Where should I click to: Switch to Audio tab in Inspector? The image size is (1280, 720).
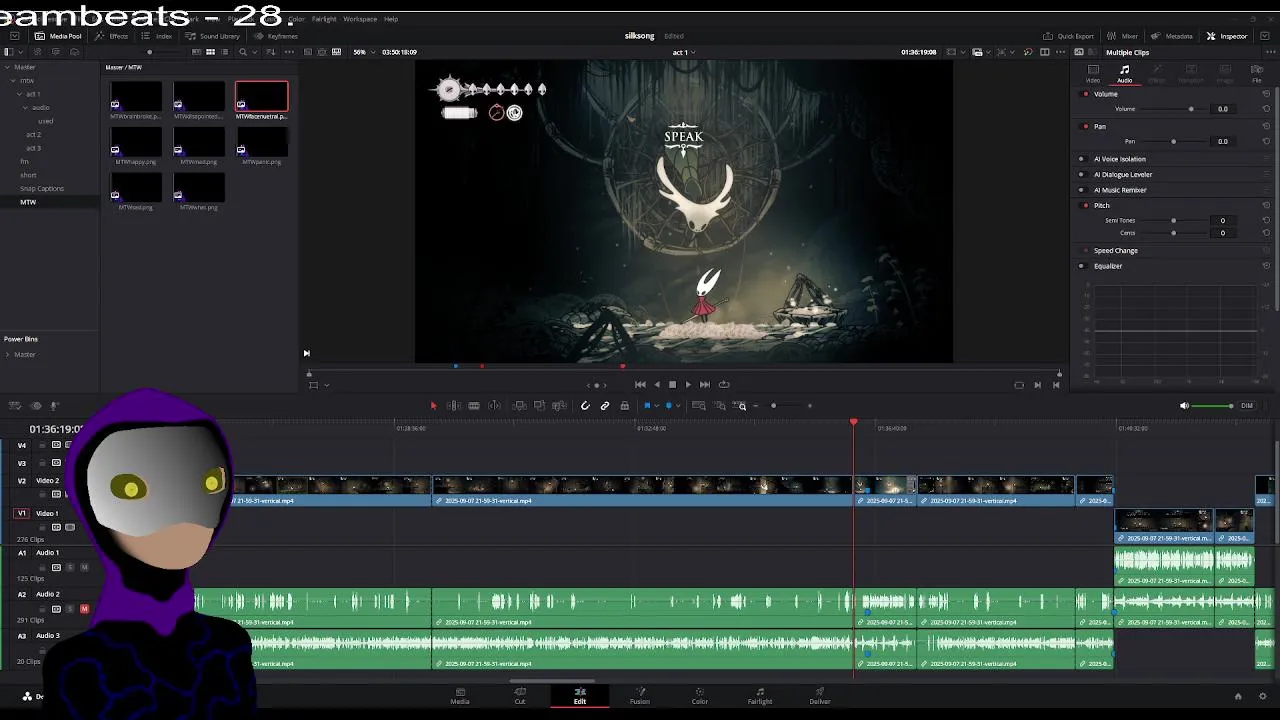[1125, 73]
